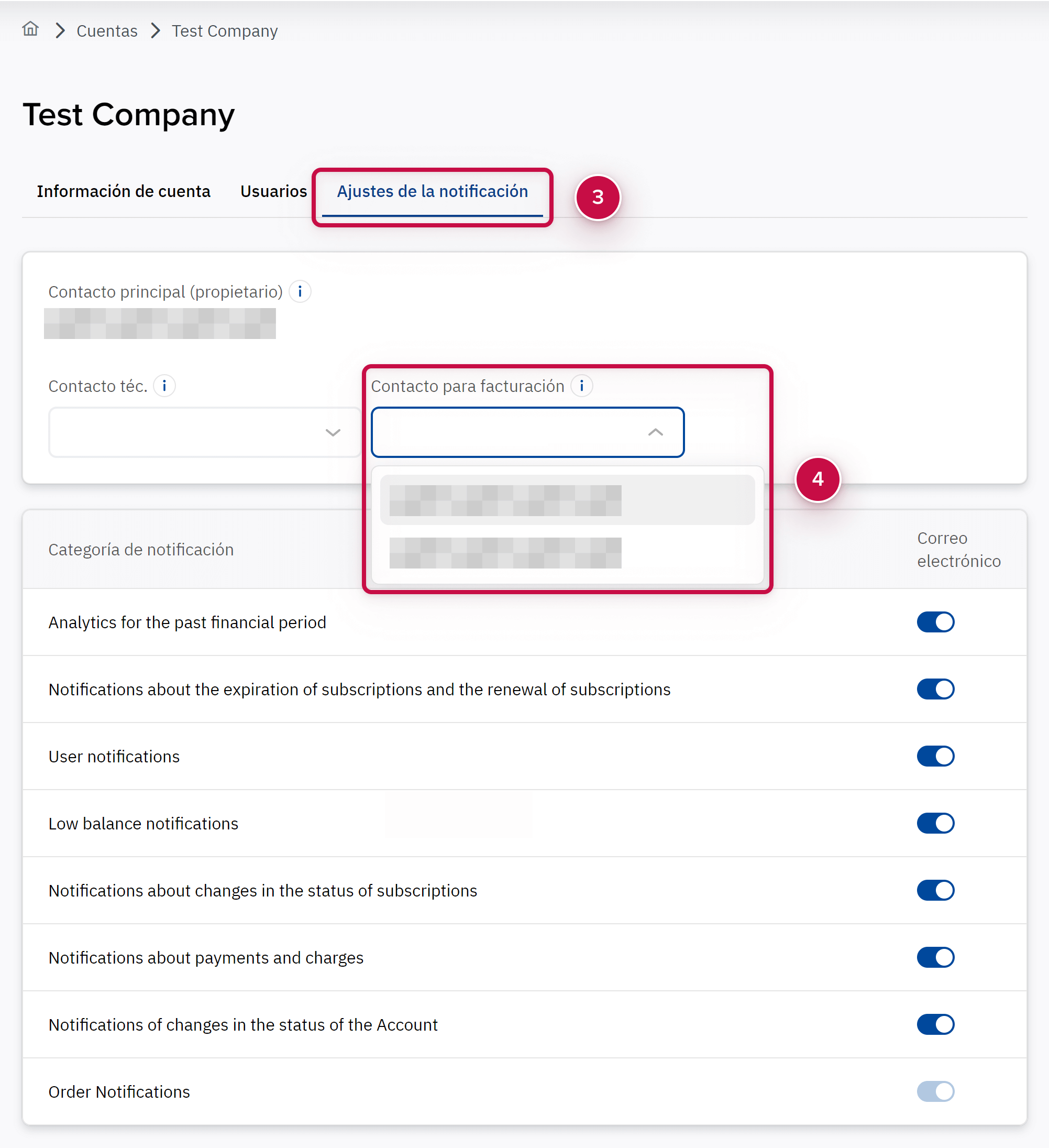The width and height of the screenshot is (1049, 1148).
Task: Collapse the billing contact dropdown chevron
Action: [655, 432]
